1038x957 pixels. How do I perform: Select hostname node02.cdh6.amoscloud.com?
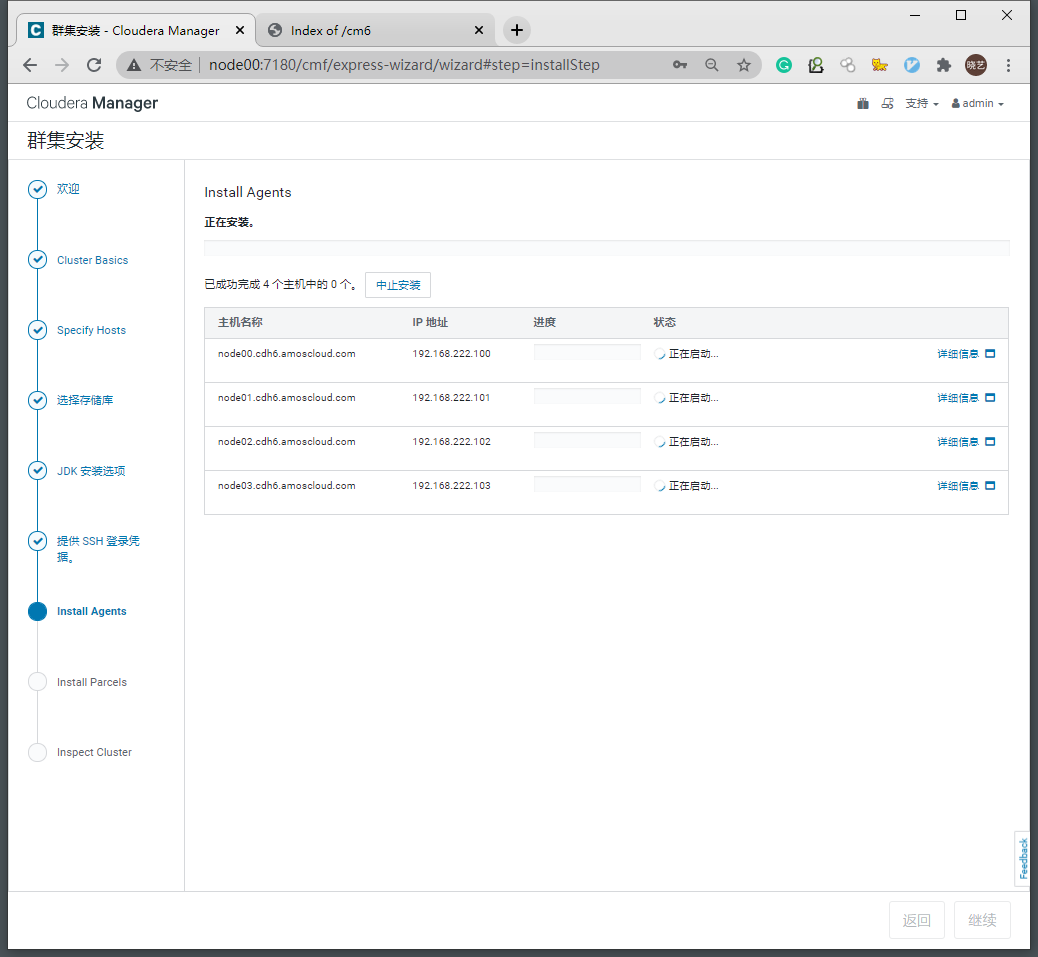point(287,441)
